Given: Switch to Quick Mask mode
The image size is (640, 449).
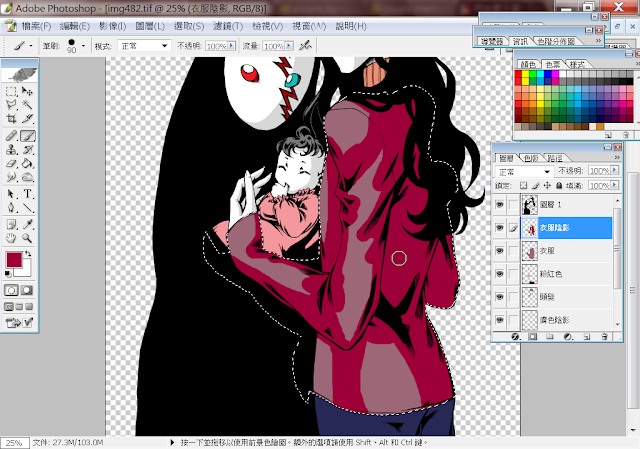Looking at the screenshot, I should point(27,290).
